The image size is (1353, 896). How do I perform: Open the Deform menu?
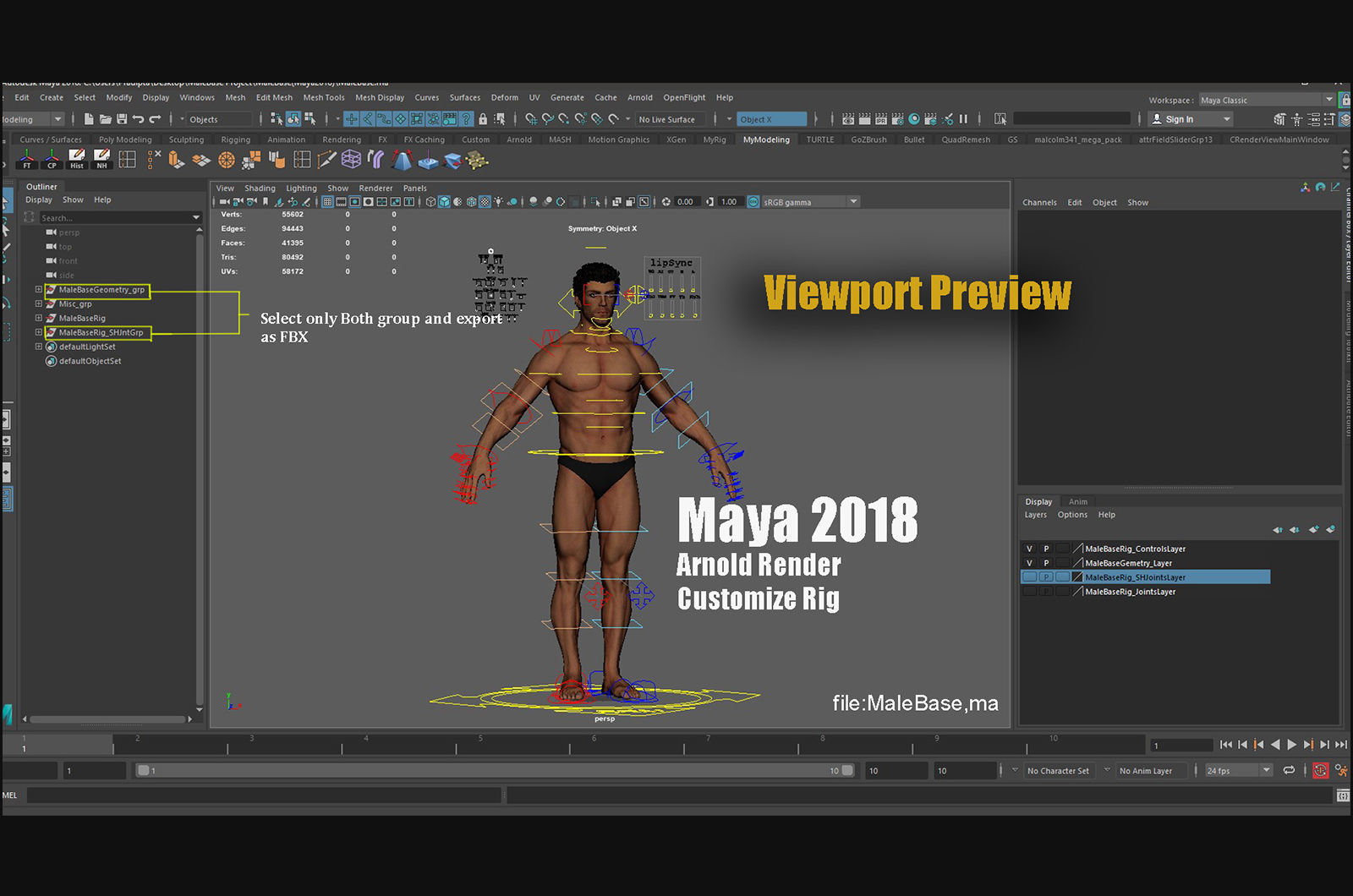[x=505, y=97]
